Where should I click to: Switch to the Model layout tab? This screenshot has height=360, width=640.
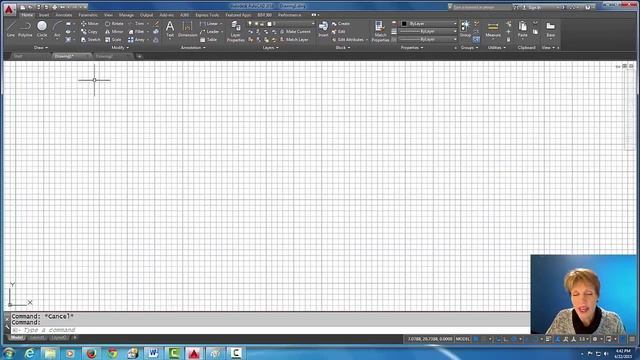(x=17, y=338)
